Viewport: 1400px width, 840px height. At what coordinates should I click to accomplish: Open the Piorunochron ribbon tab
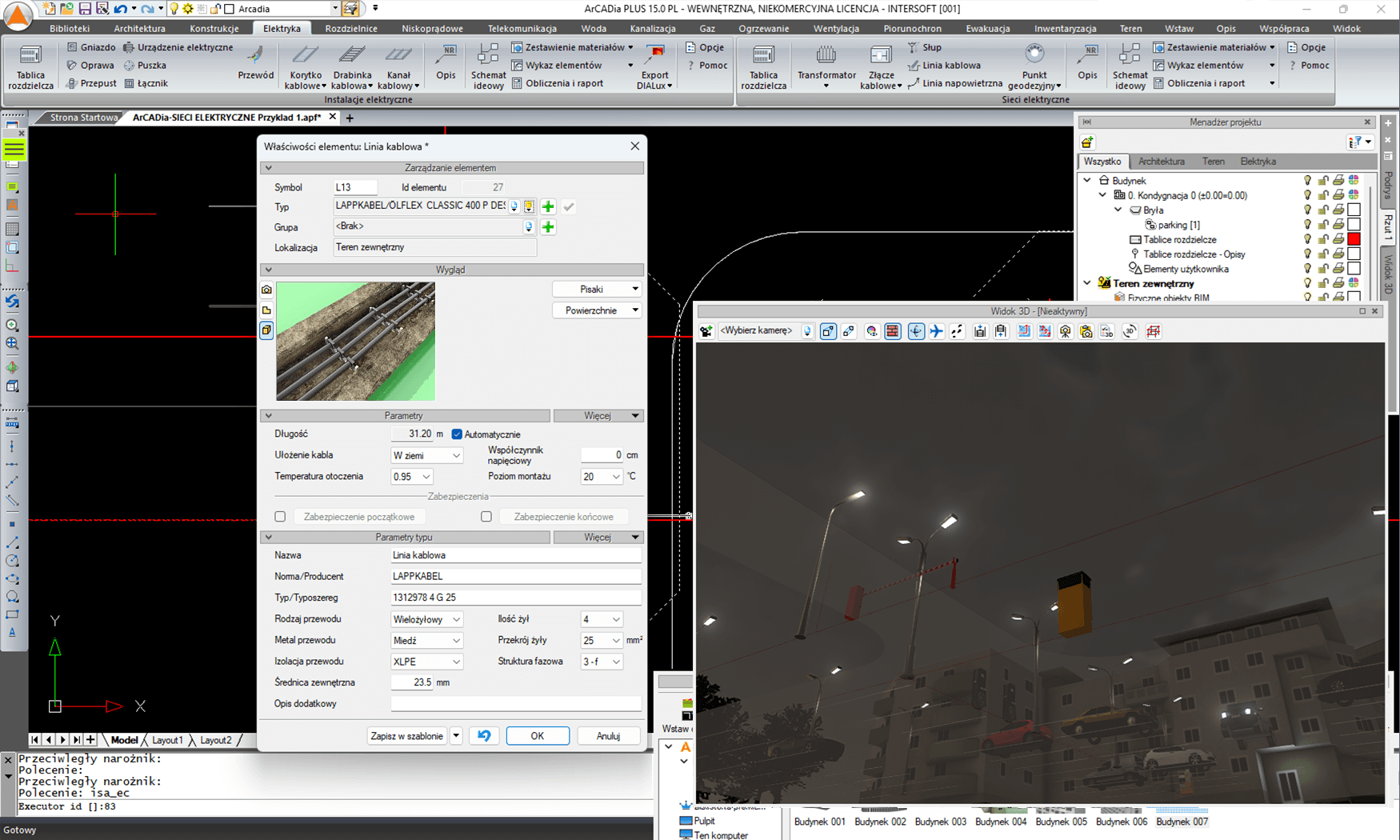(x=912, y=28)
